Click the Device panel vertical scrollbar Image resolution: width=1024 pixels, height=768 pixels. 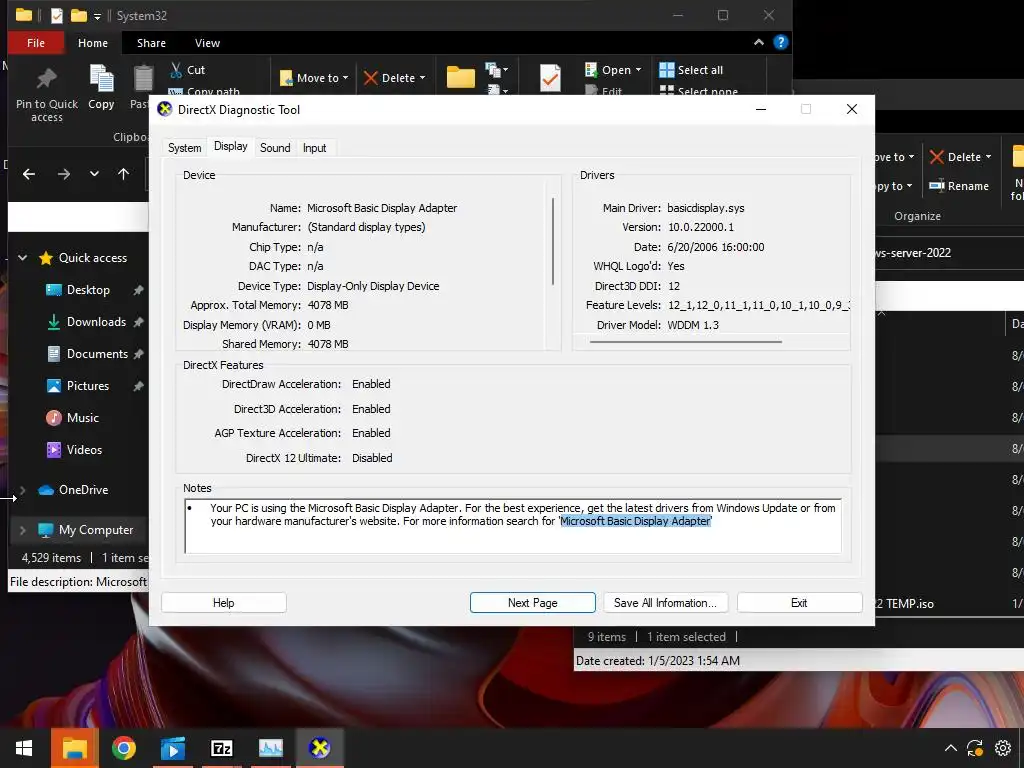[x=552, y=242]
